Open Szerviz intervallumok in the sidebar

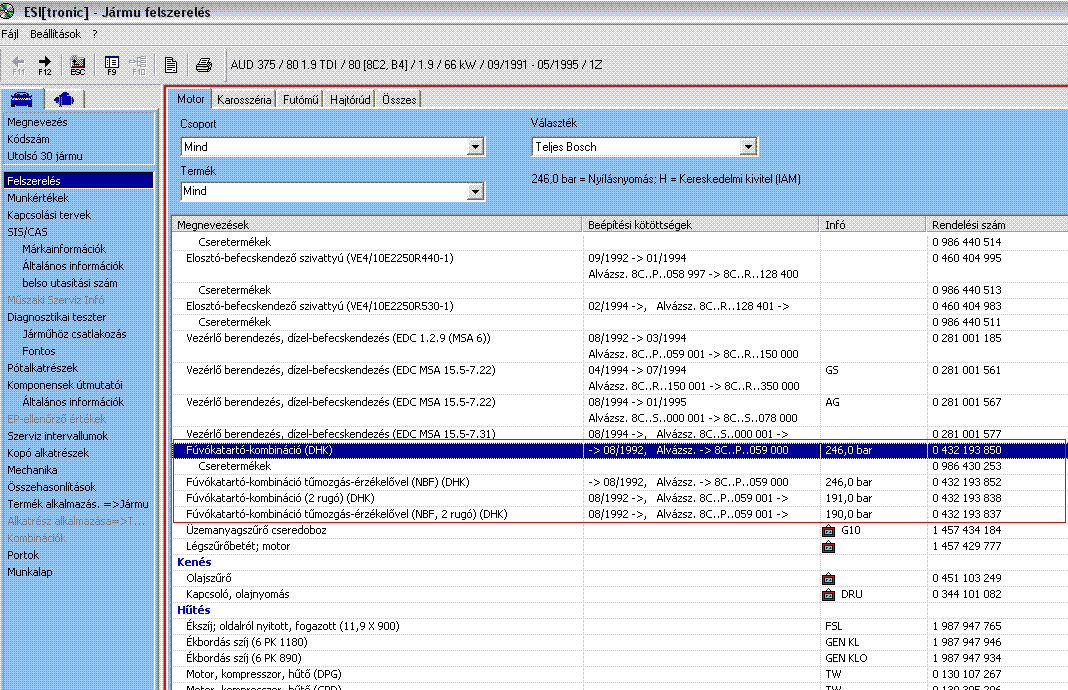(x=57, y=436)
